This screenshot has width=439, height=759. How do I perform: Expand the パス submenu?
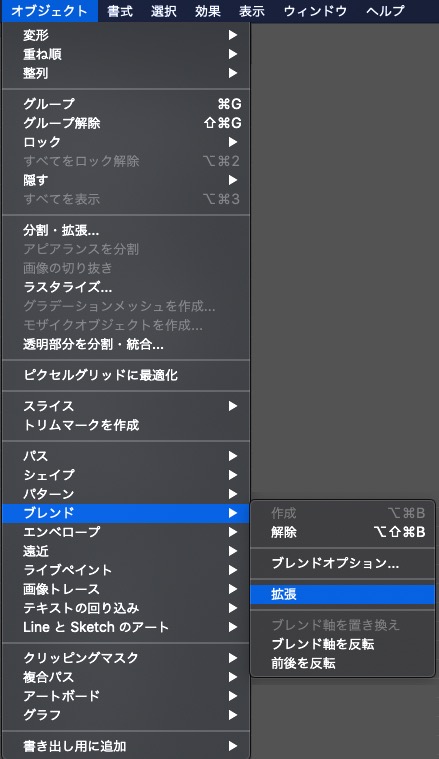[x=126, y=456]
